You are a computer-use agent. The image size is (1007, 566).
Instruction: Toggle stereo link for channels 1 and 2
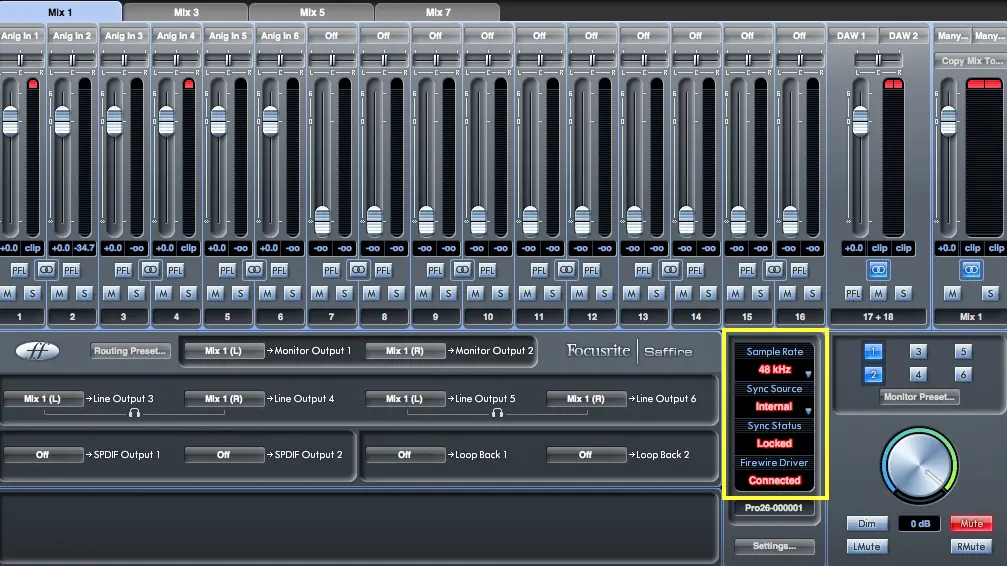[x=46, y=269]
